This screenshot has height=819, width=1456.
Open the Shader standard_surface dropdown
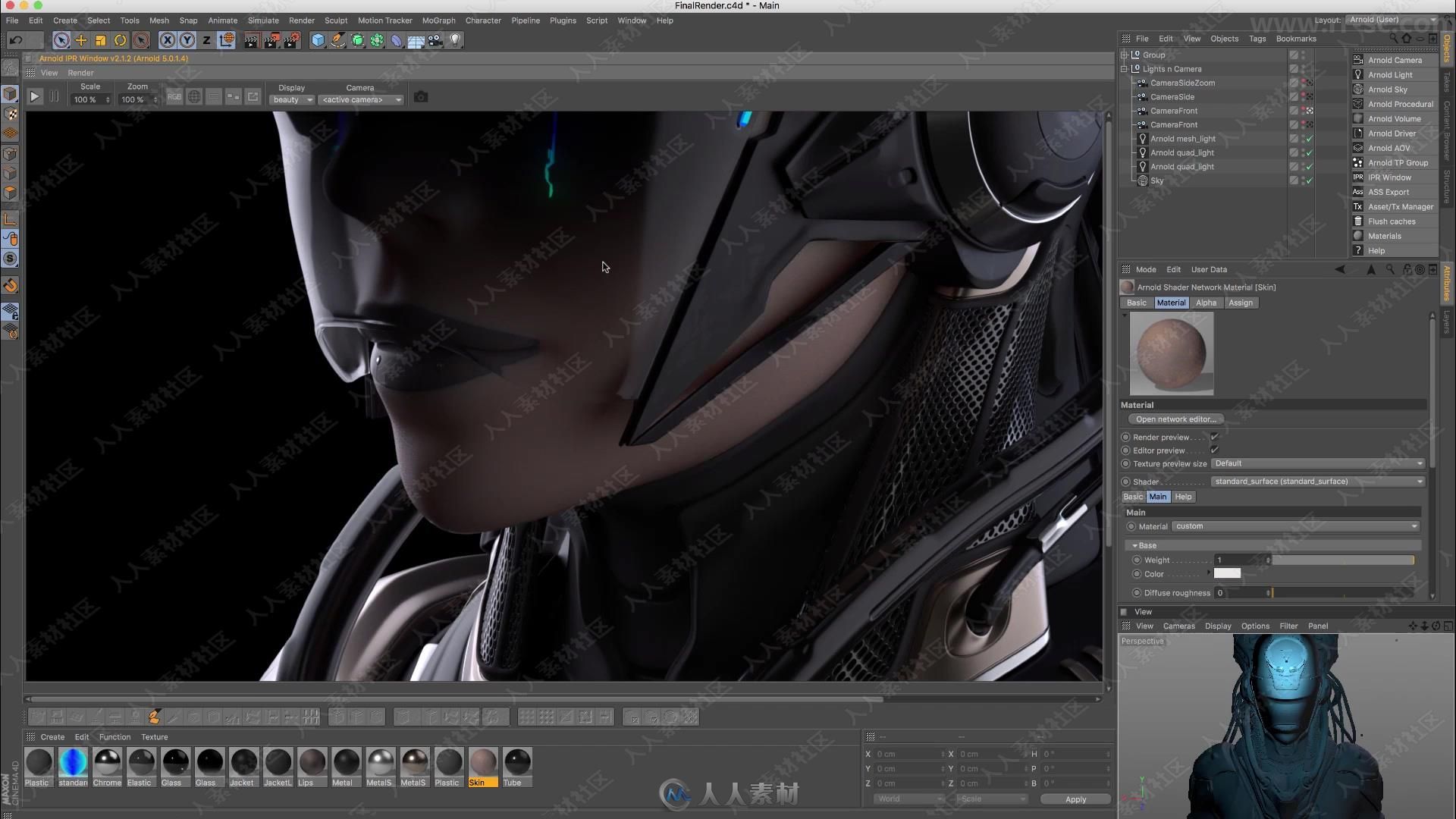click(x=1318, y=482)
